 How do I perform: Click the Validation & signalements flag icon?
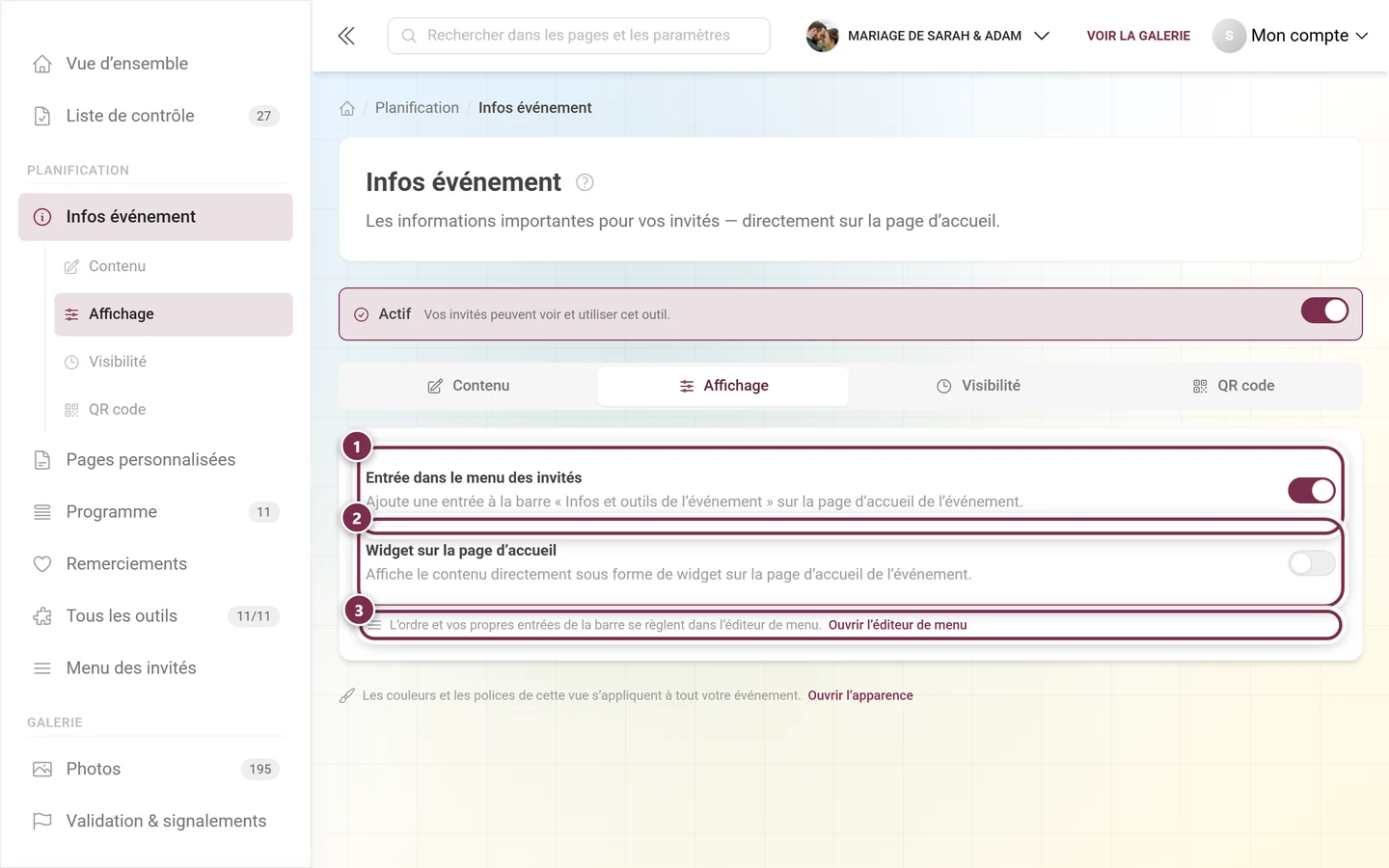[42, 822]
